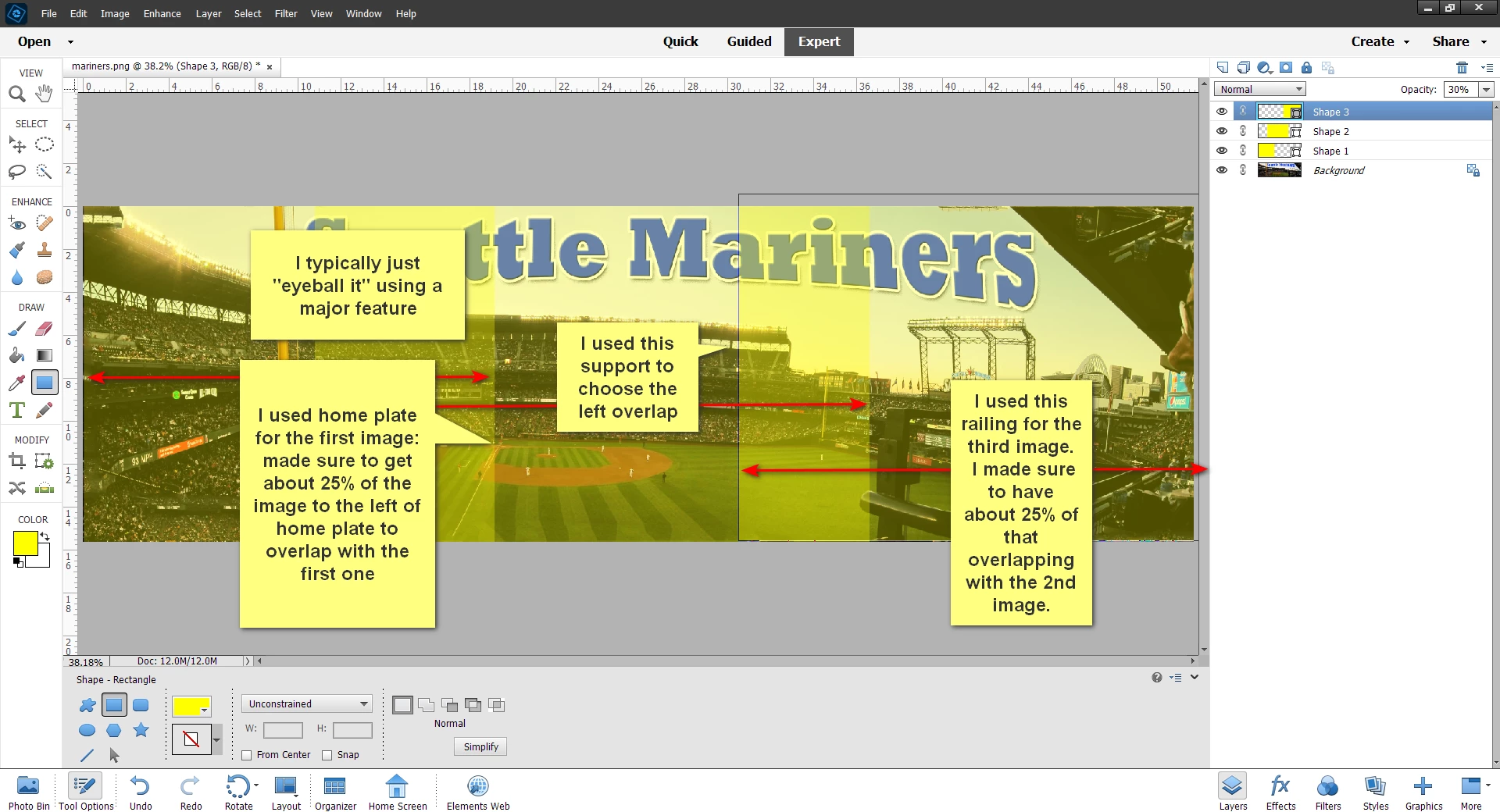Select the Sponge tool
Screen dimensions: 1500x812
(45, 277)
